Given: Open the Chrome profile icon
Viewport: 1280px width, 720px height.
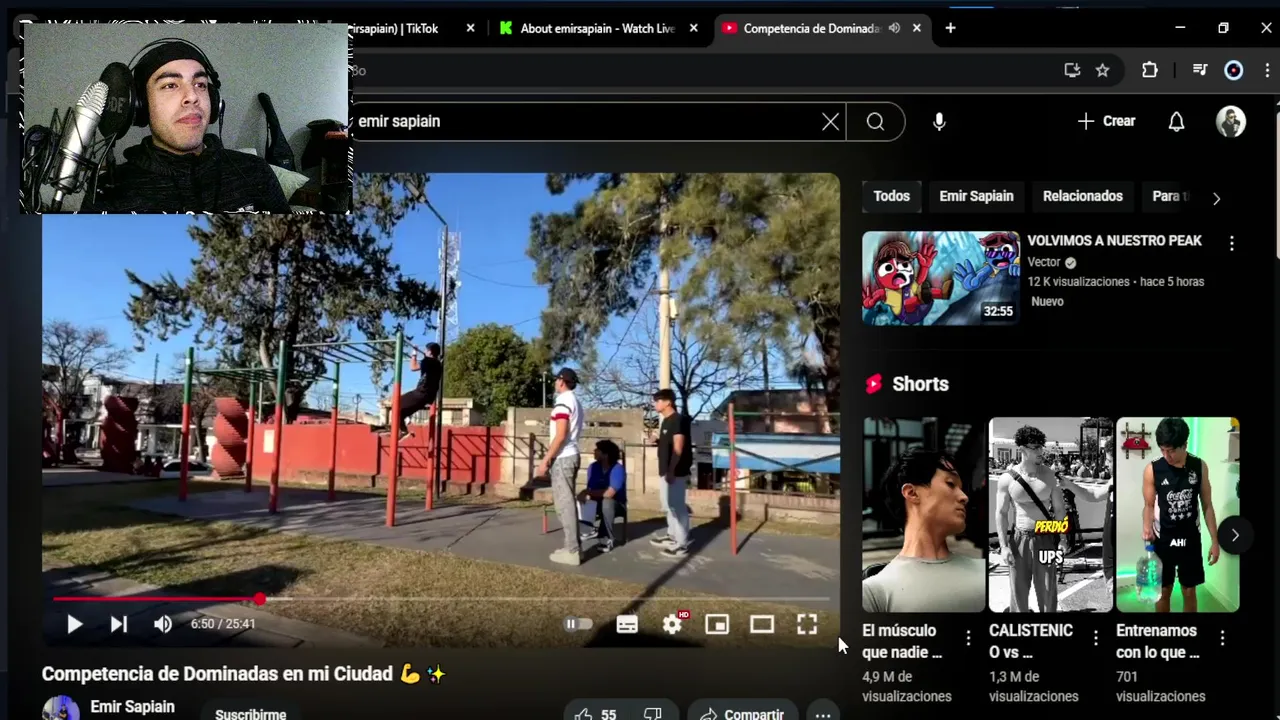Looking at the screenshot, I should [x=1234, y=70].
